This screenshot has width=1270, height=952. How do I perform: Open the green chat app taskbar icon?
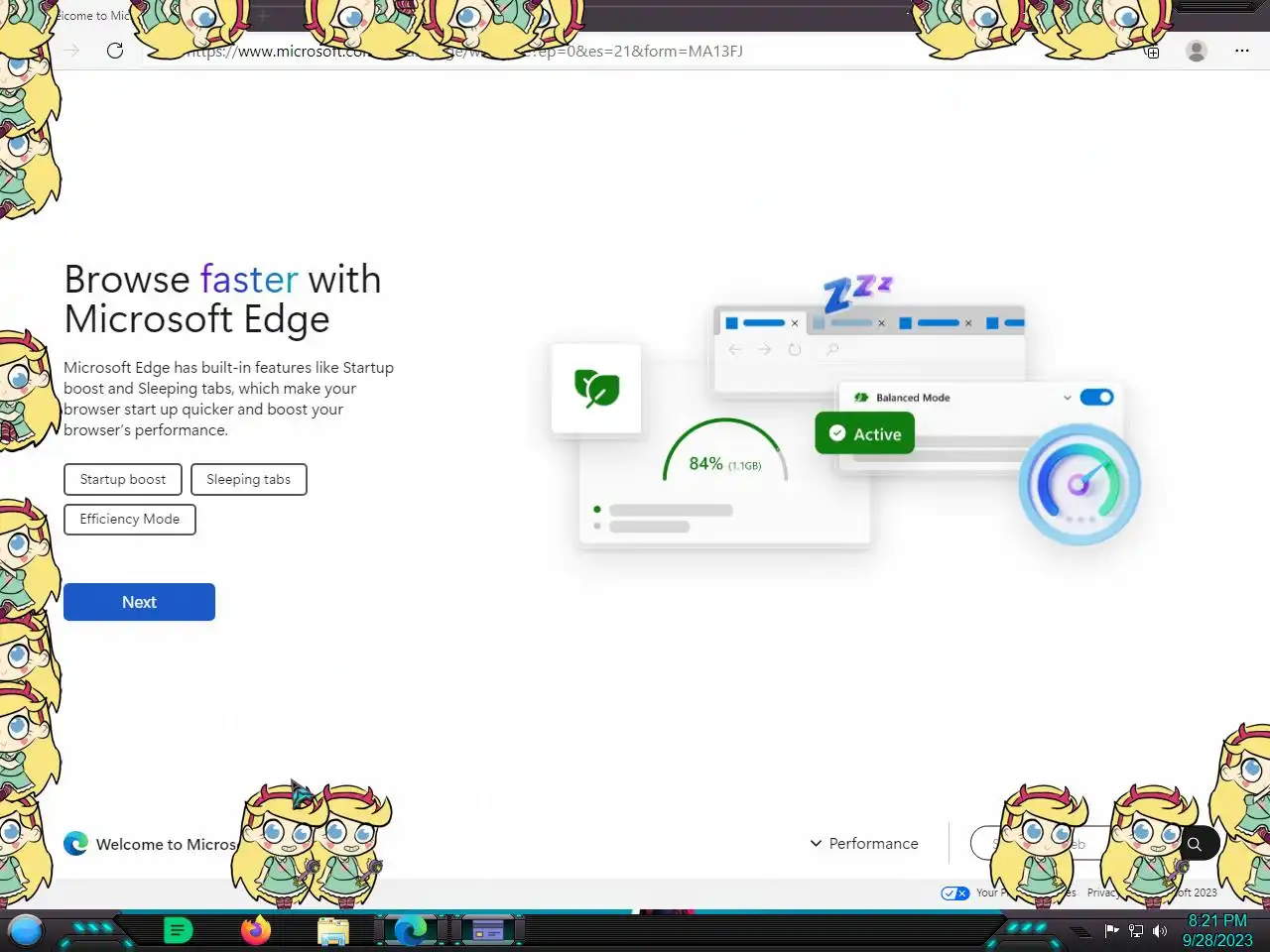[178, 930]
